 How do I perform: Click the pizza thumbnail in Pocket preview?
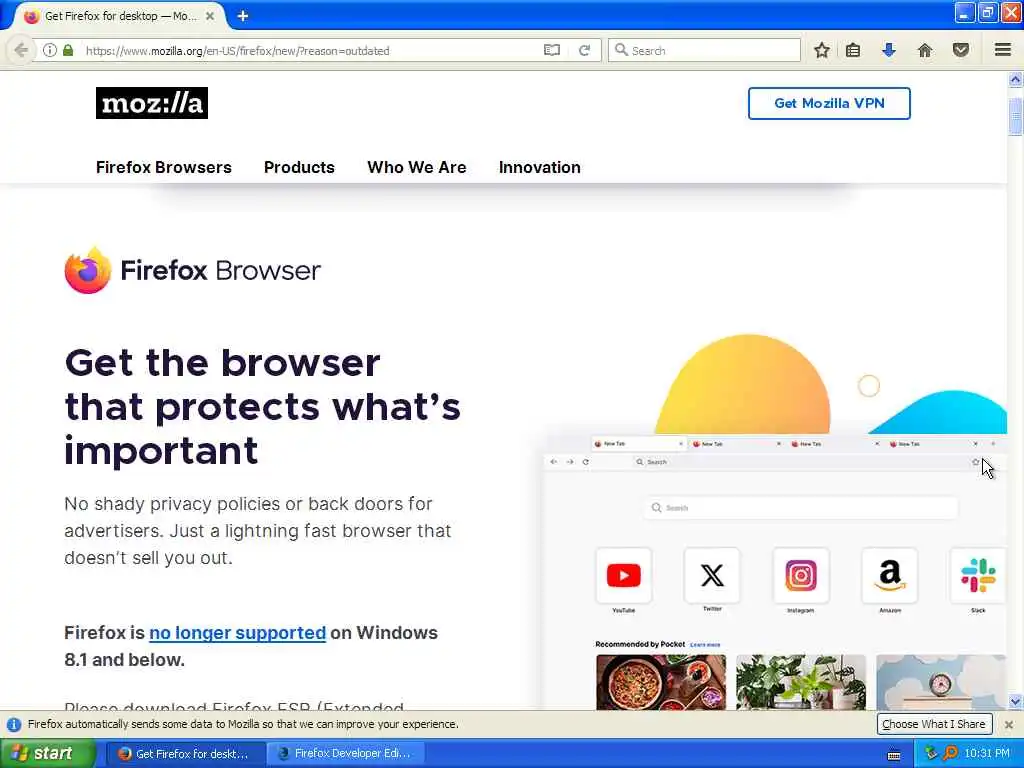point(660,682)
